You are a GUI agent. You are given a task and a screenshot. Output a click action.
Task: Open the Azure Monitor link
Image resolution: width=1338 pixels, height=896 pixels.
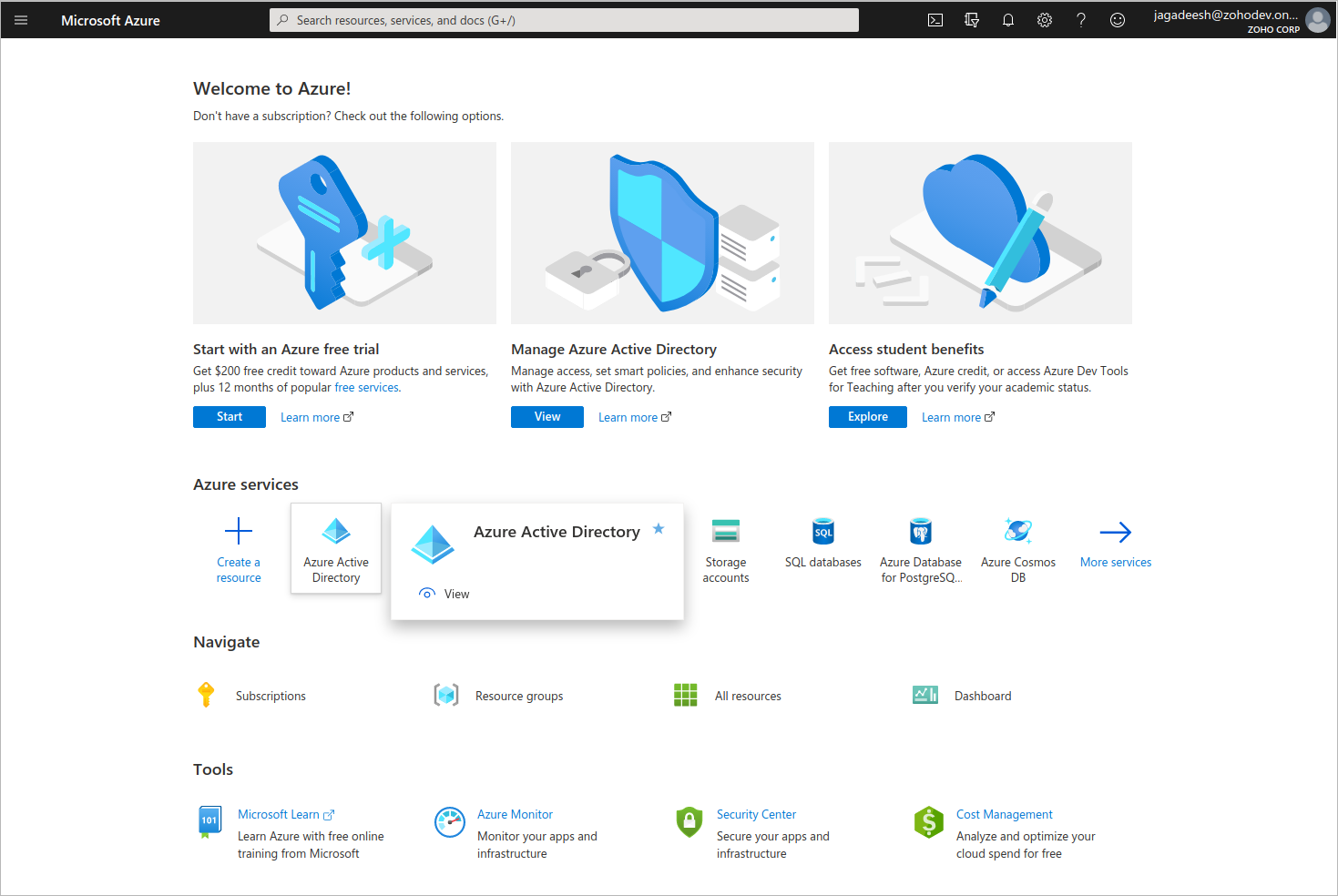pyautogui.click(x=515, y=815)
